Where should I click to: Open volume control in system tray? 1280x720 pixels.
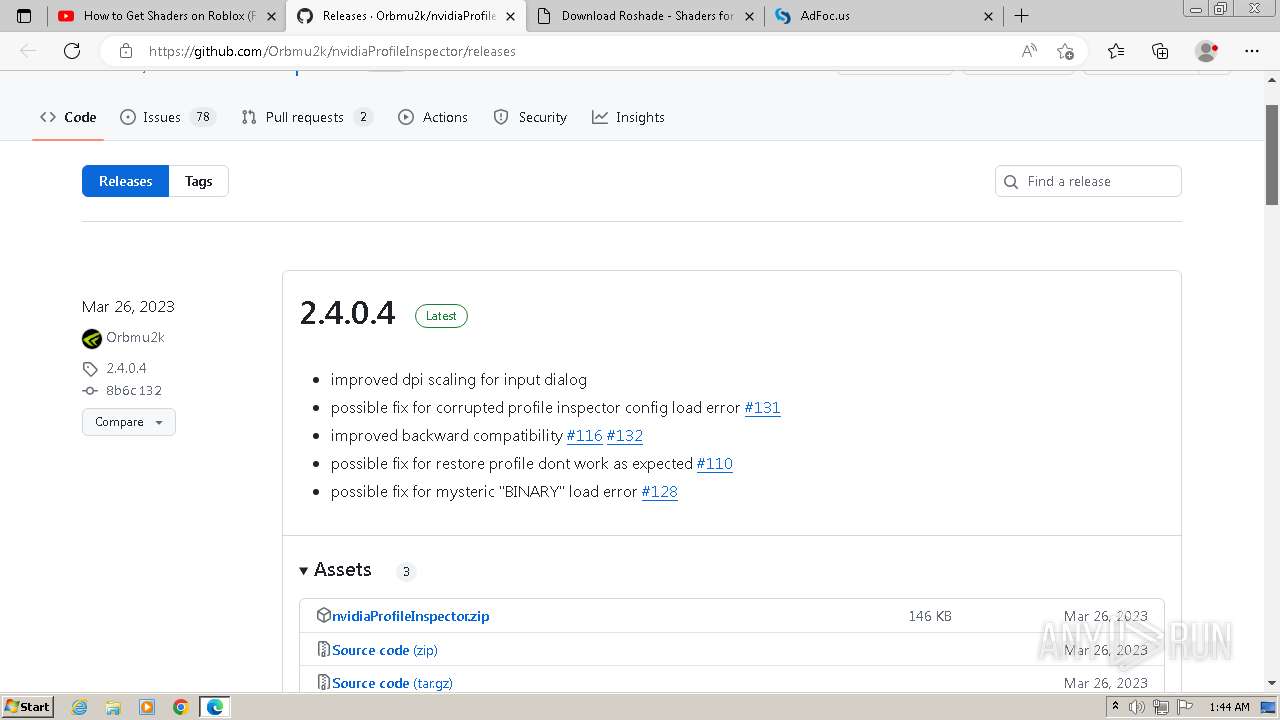tap(1137, 707)
